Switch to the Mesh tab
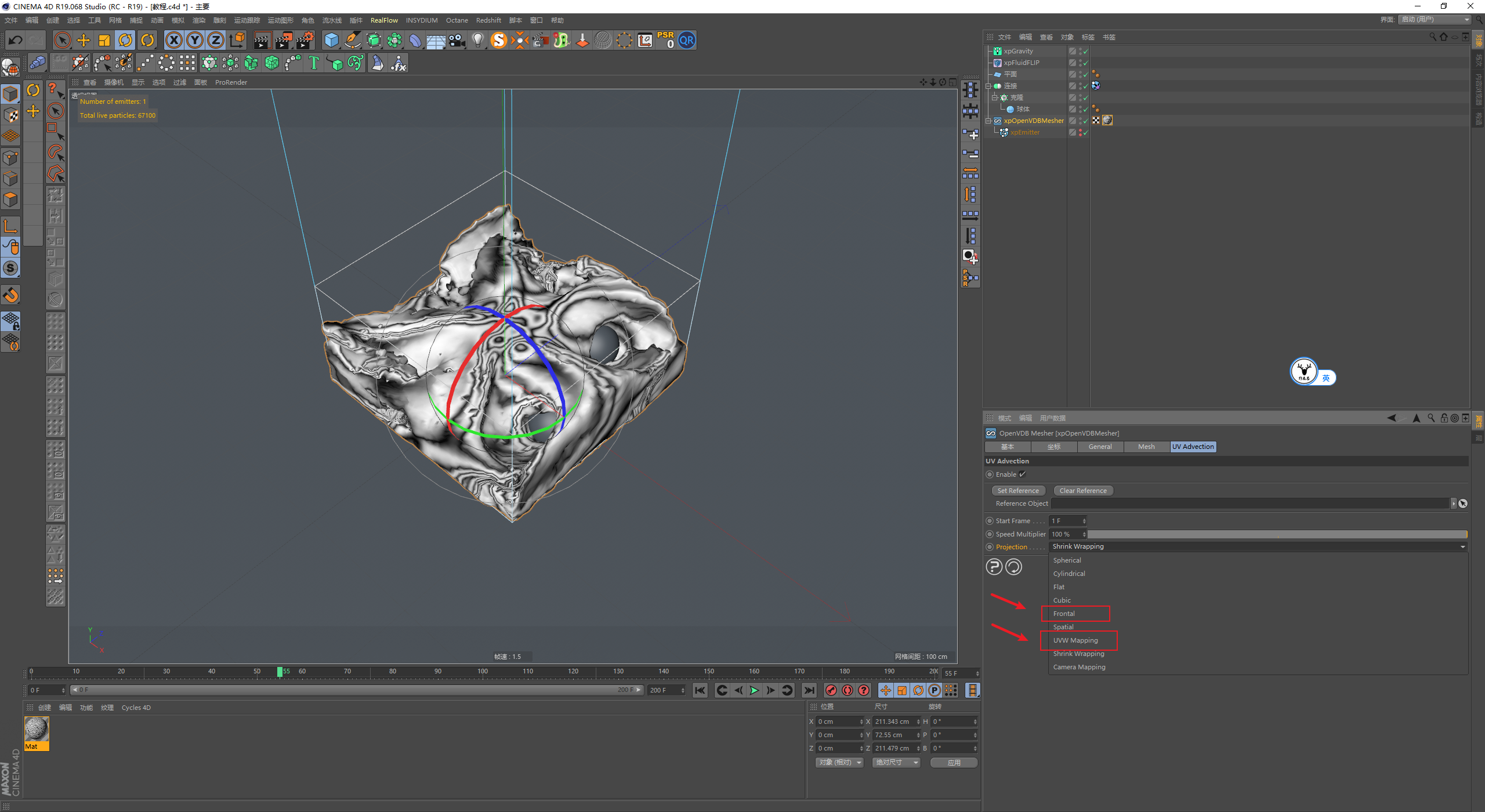 point(1146,447)
